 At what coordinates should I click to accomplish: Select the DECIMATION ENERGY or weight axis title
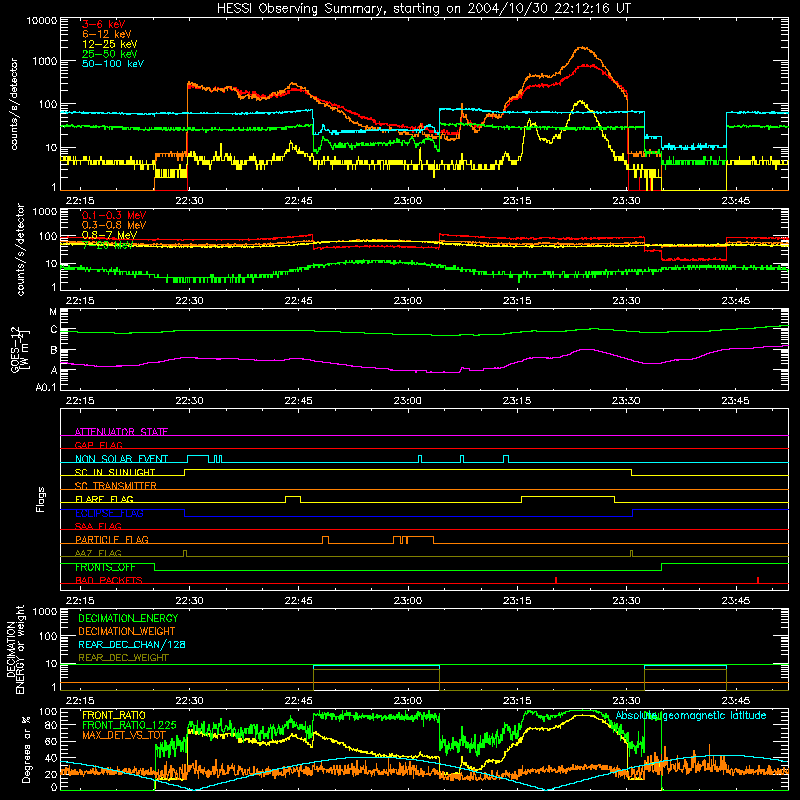(15, 650)
